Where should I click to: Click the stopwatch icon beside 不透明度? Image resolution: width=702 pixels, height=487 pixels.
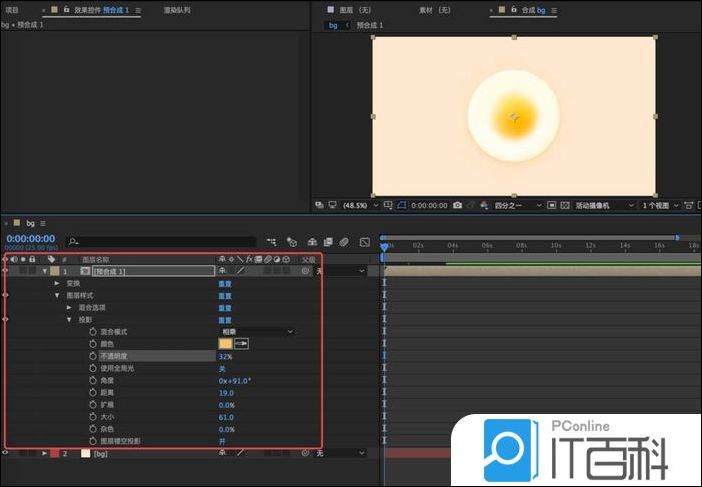93,356
